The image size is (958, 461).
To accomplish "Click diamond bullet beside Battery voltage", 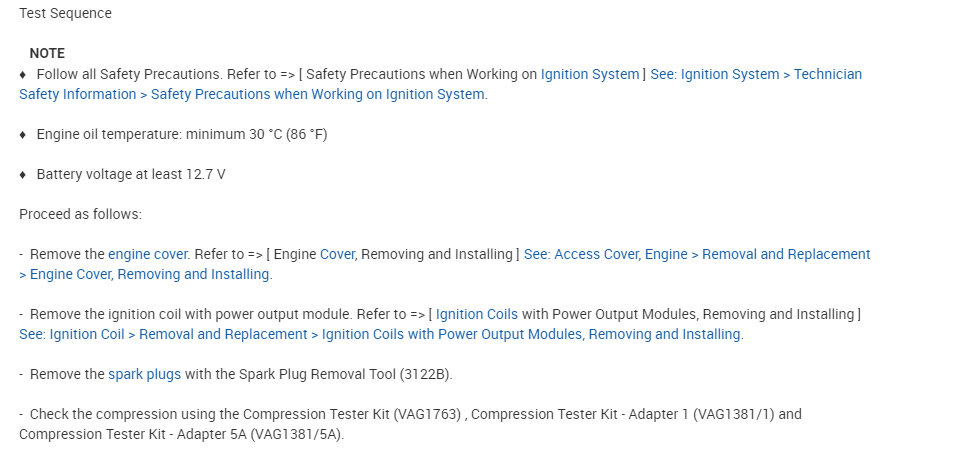I will point(23,174).
